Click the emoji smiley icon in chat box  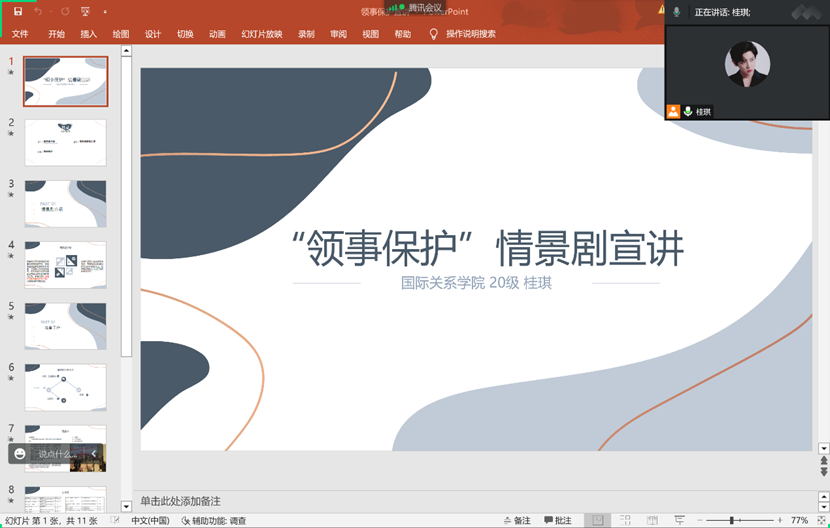[x=20, y=454]
